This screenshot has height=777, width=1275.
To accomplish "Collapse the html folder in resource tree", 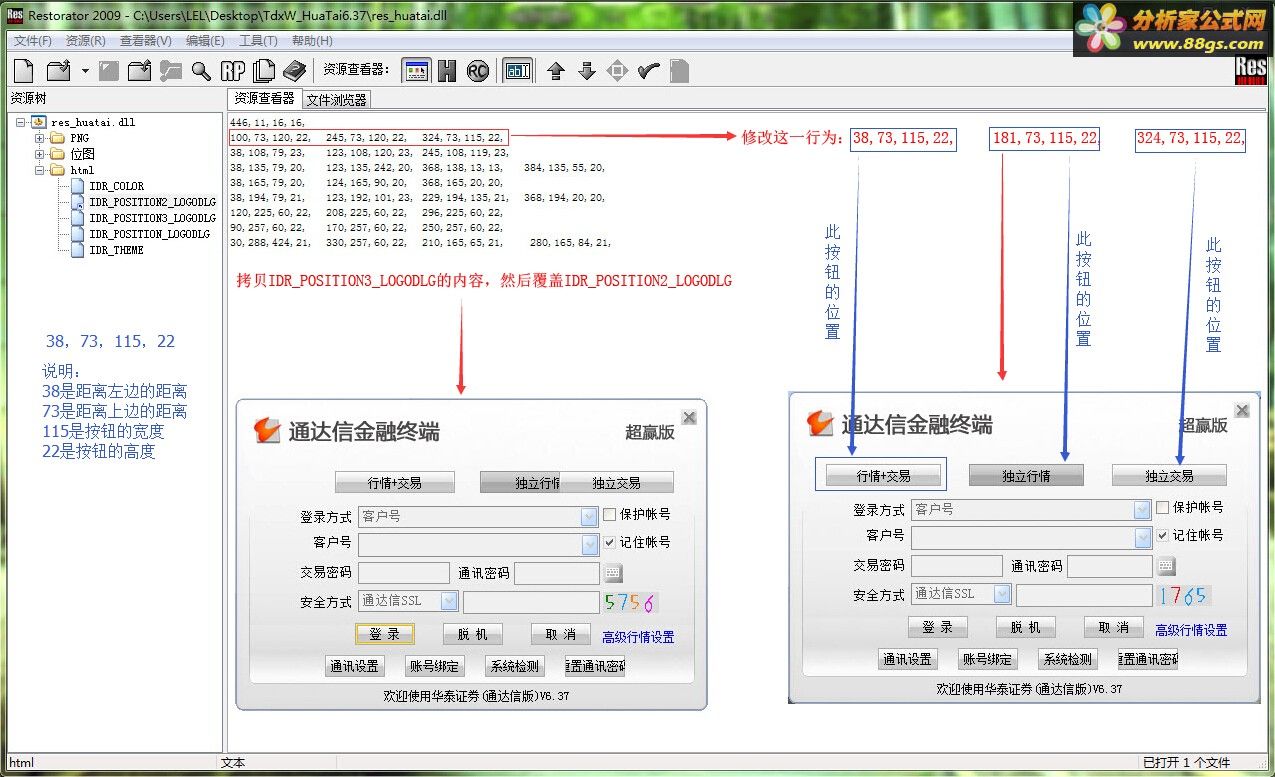I will pos(40,170).
